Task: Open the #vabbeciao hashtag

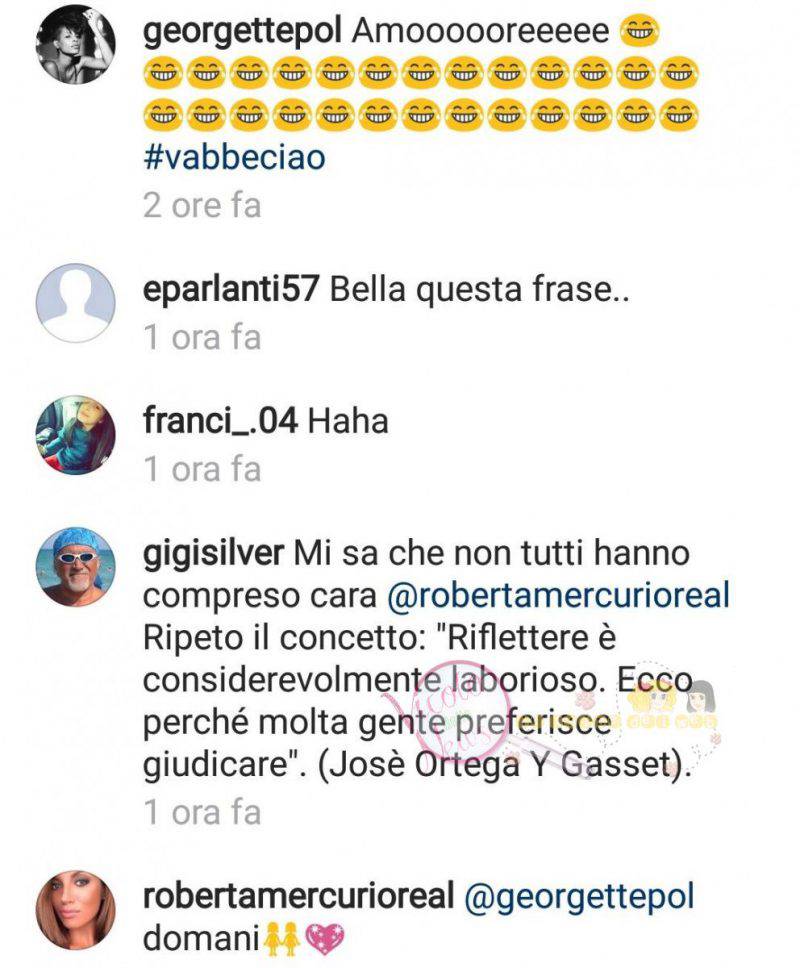Action: coord(234,157)
